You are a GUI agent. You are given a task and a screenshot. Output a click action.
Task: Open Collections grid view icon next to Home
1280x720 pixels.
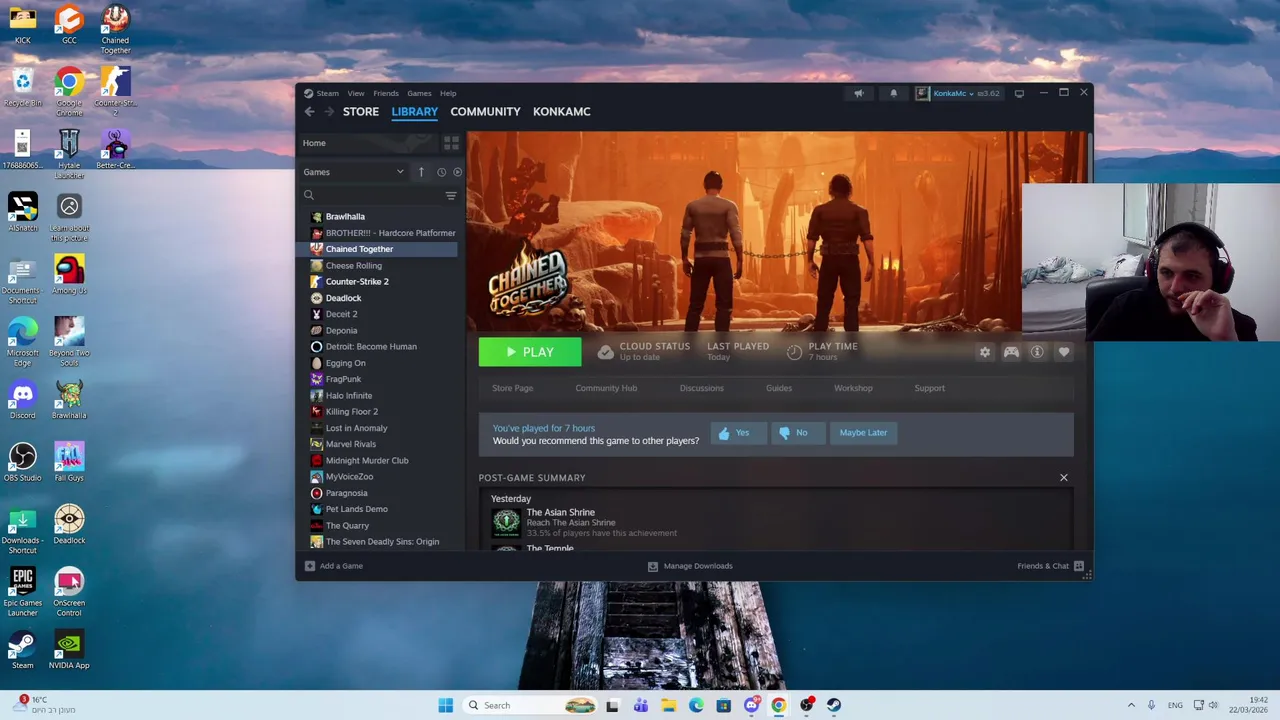click(451, 143)
